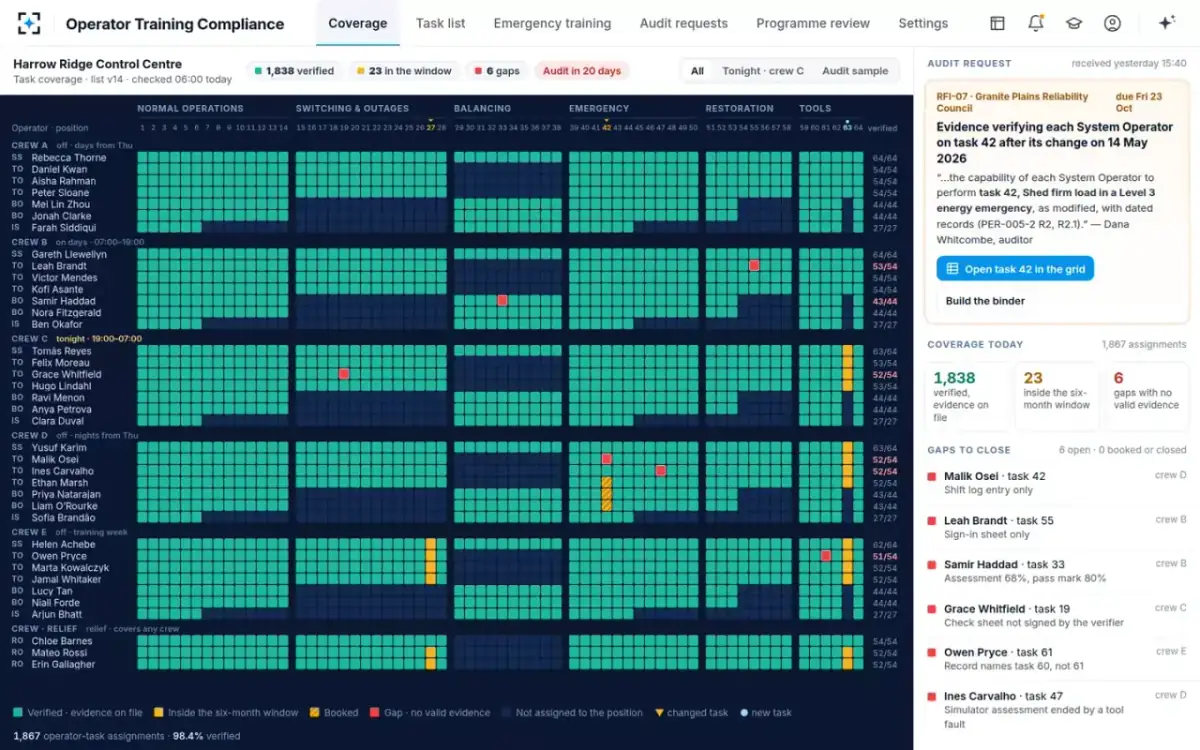Screen dimensions: 1200x750
Task: Select column 42 changed-task header
Action: tap(606, 127)
